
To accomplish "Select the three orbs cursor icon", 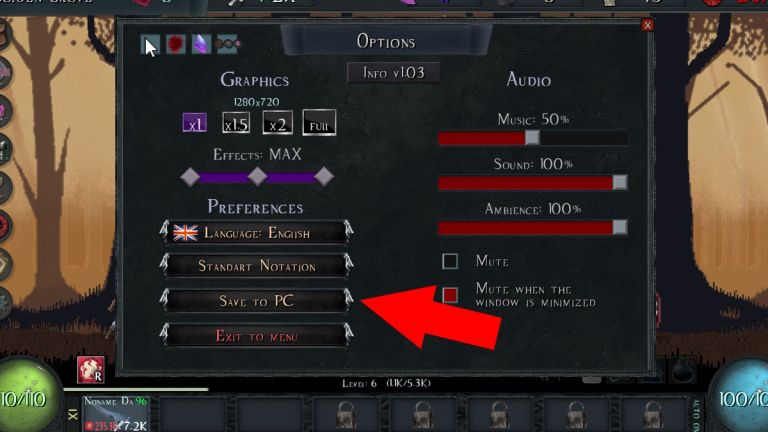I will pos(227,45).
